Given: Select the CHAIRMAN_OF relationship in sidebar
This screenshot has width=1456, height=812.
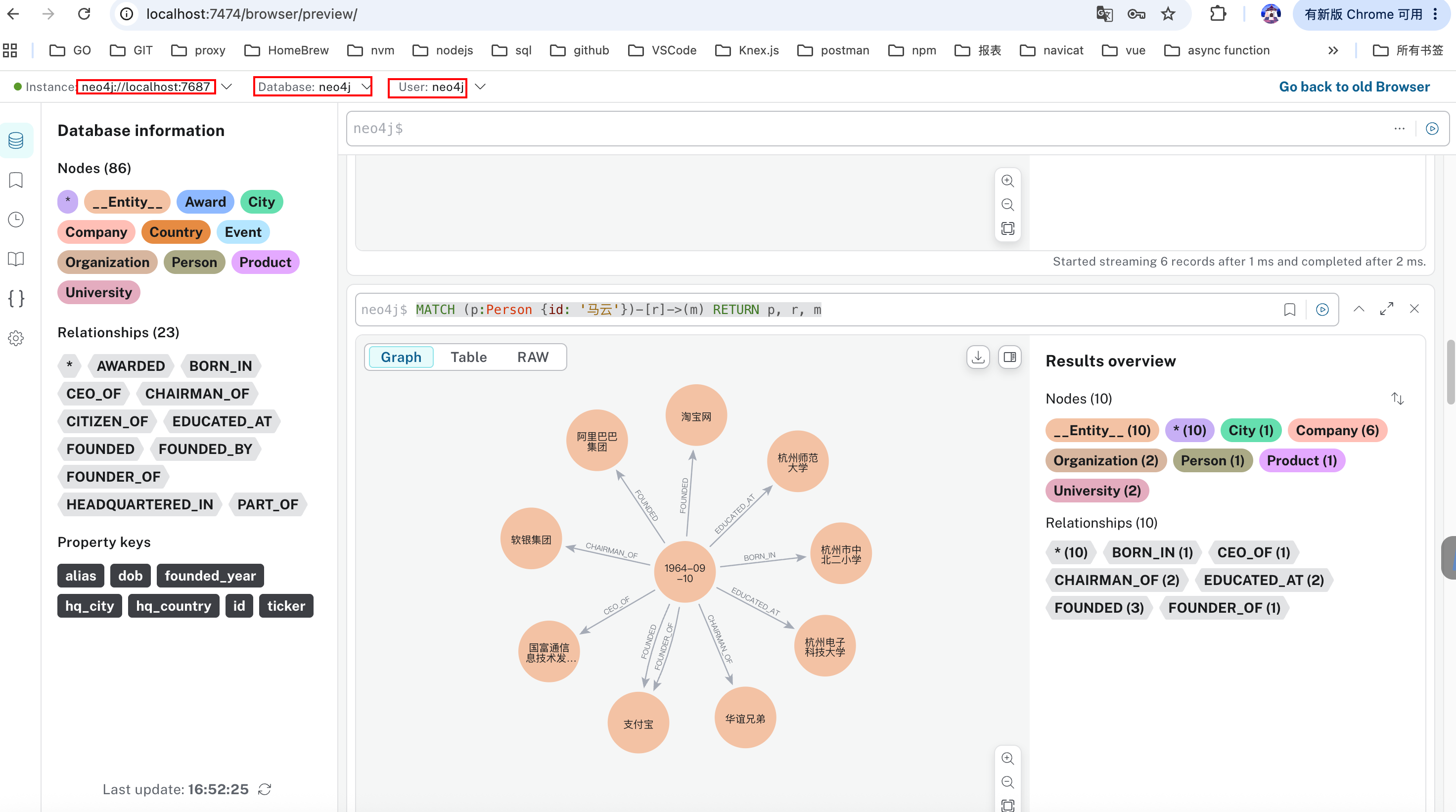Looking at the screenshot, I should point(197,395).
